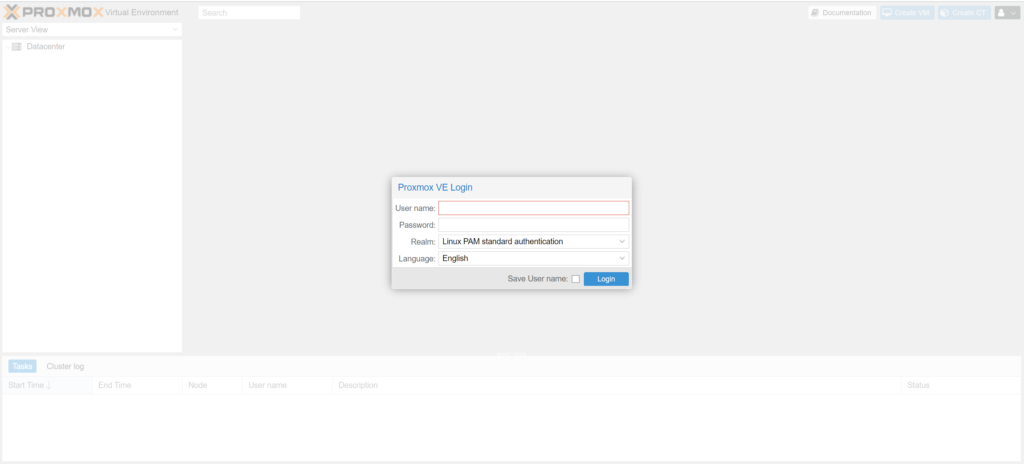Sort by Start Time column header
Screen dimensions: 1024x464
tap(47, 385)
